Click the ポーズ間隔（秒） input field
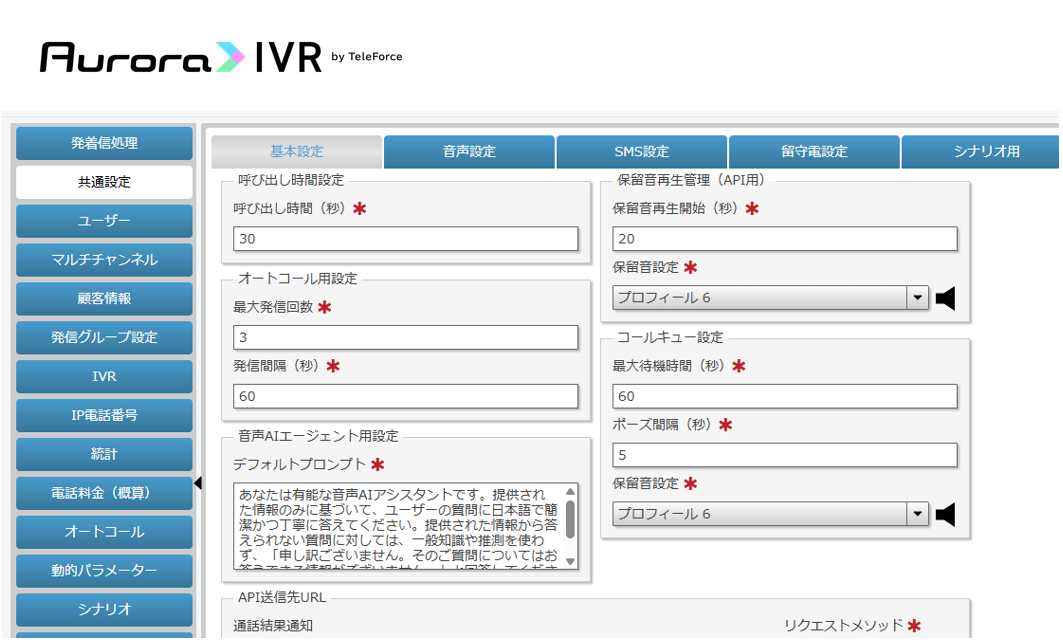The width and height of the screenshot is (1063, 643). pos(784,455)
